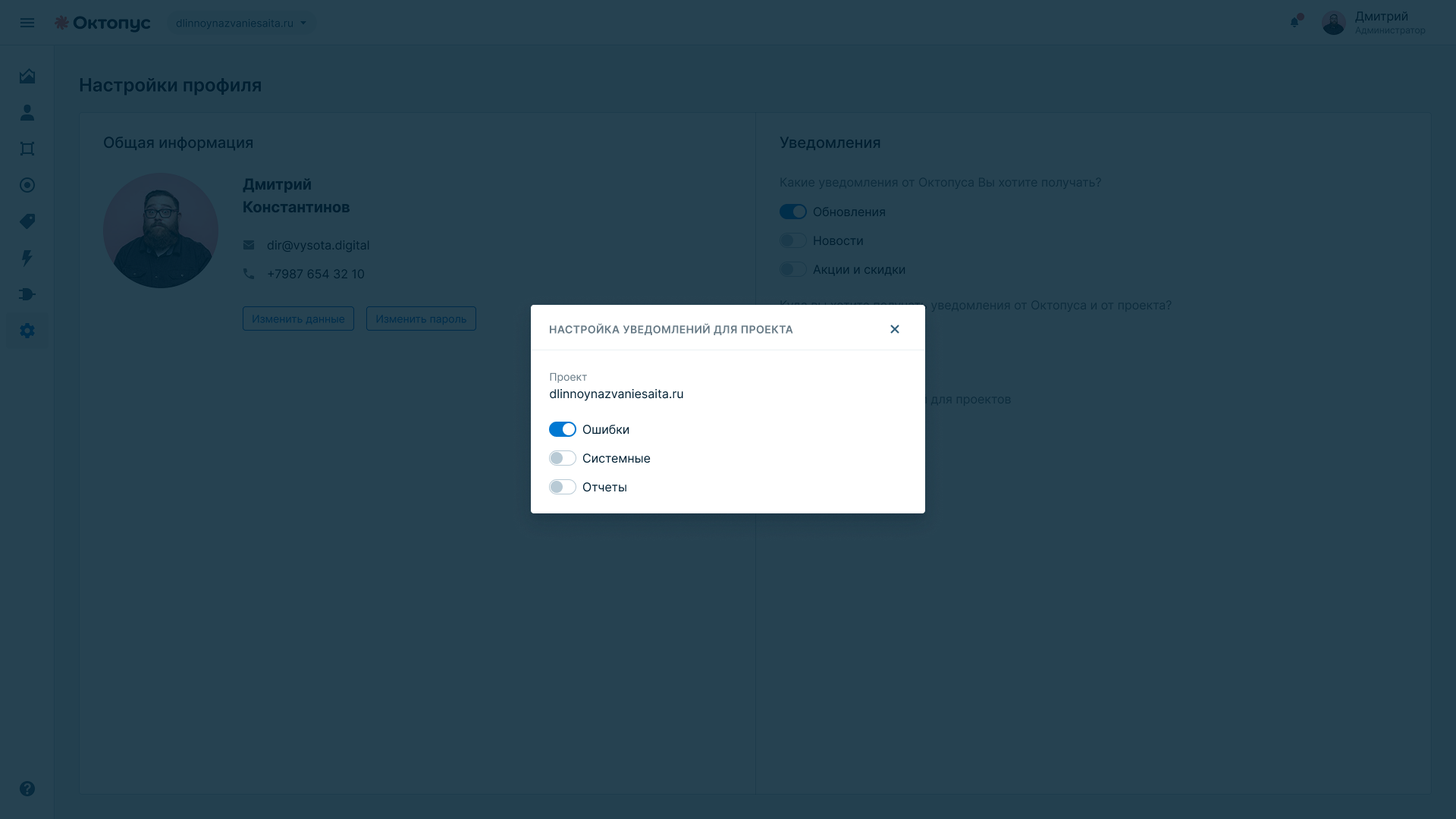The width and height of the screenshot is (1456, 819).
Task: Click the profile avatar photo
Action: pyautogui.click(x=161, y=231)
